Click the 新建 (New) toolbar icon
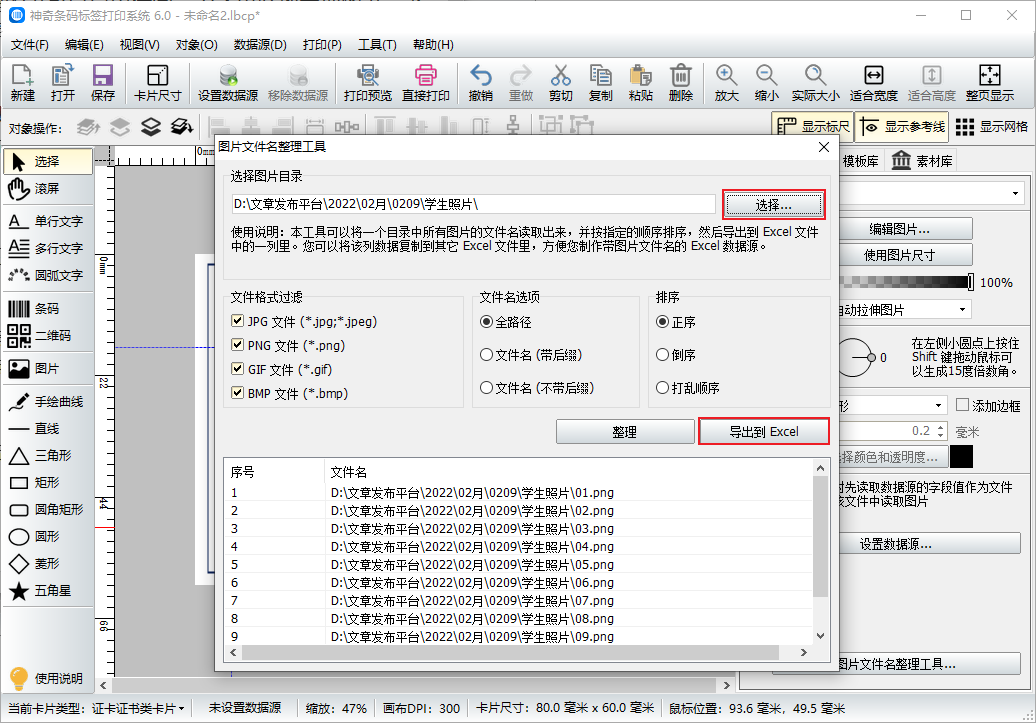1036x723 pixels. [x=22, y=83]
